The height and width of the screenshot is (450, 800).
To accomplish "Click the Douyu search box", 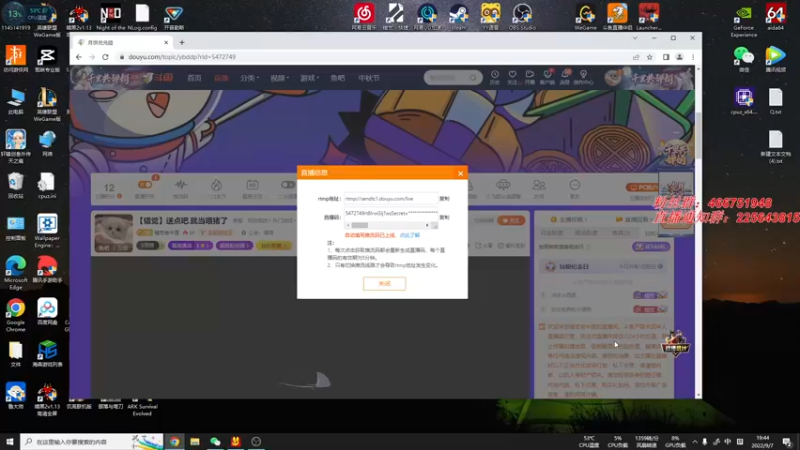I will pyautogui.click(x=453, y=78).
